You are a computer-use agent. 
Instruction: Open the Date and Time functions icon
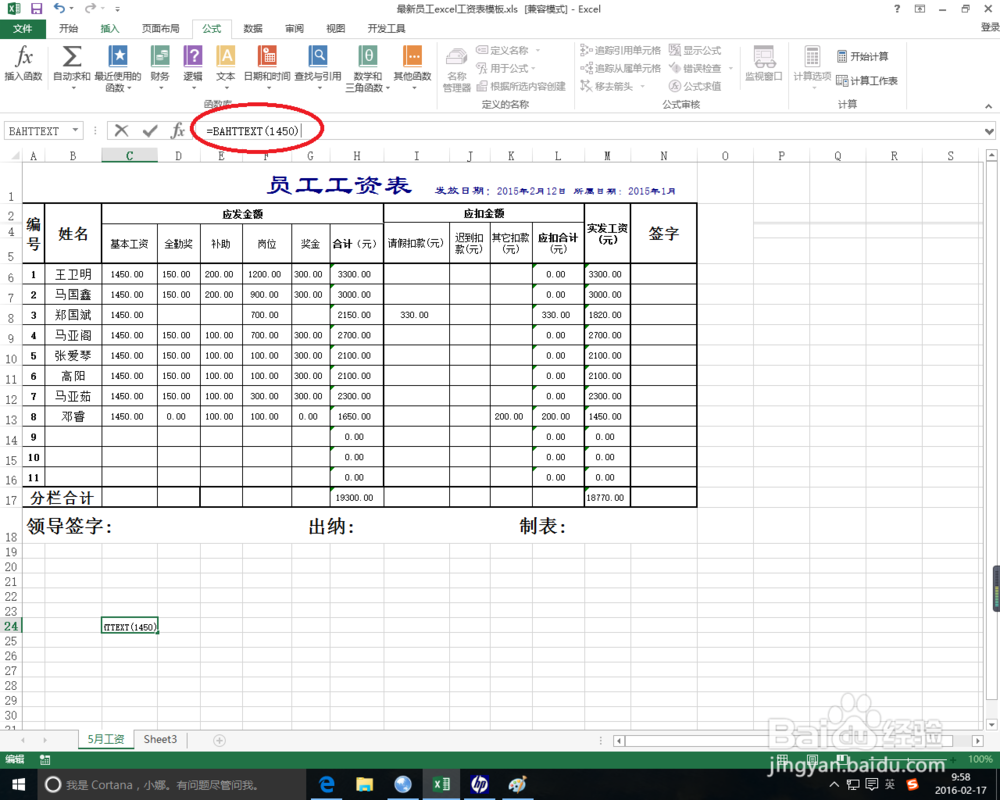click(267, 56)
